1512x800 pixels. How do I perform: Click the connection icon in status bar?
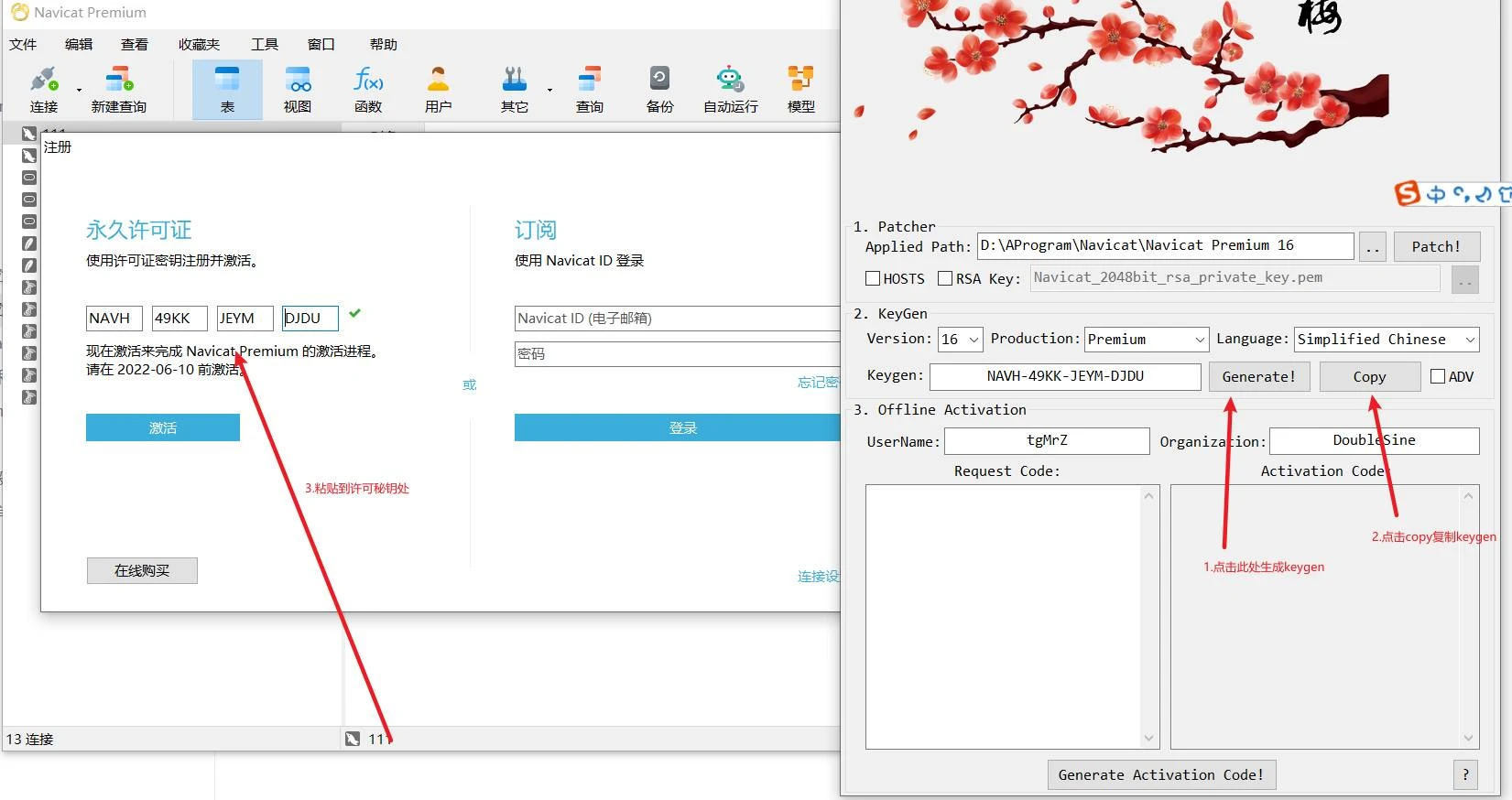click(x=353, y=739)
